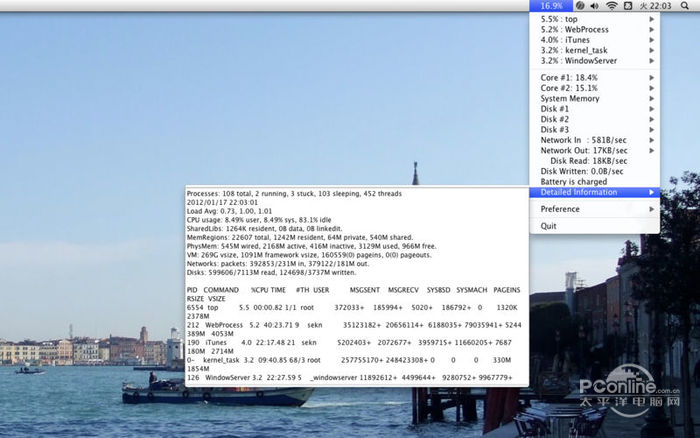
Task: Select the highlighted Detailed Information item
Action: pyautogui.click(x=579, y=192)
